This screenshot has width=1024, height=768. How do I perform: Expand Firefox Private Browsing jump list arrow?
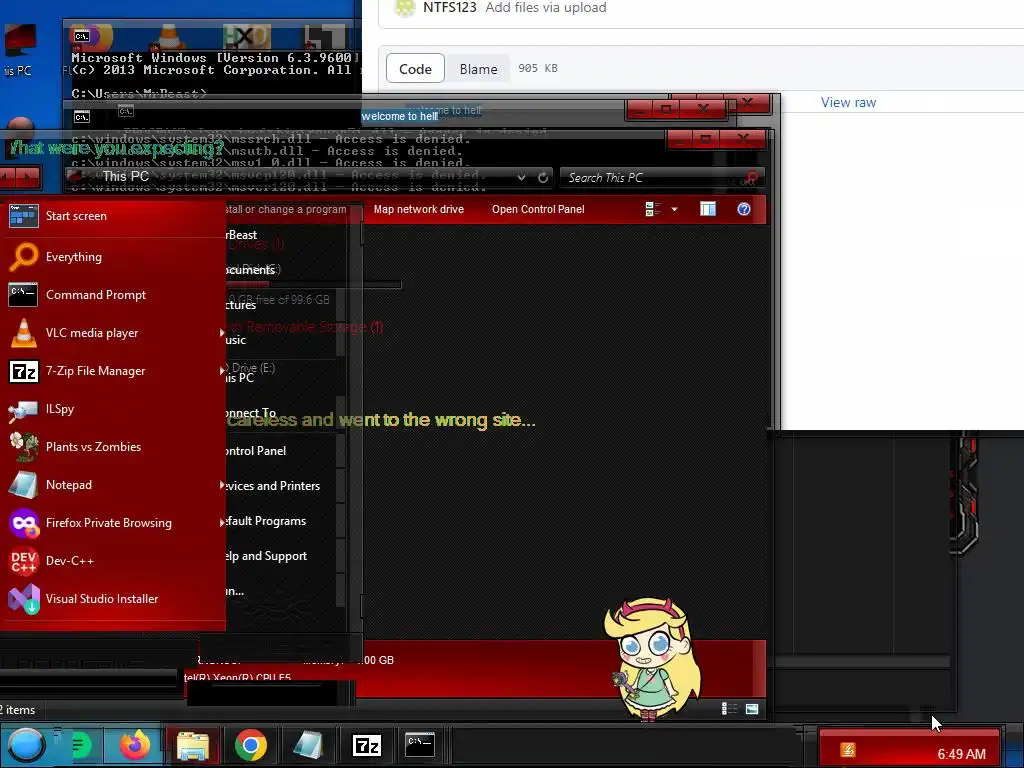pos(221,522)
